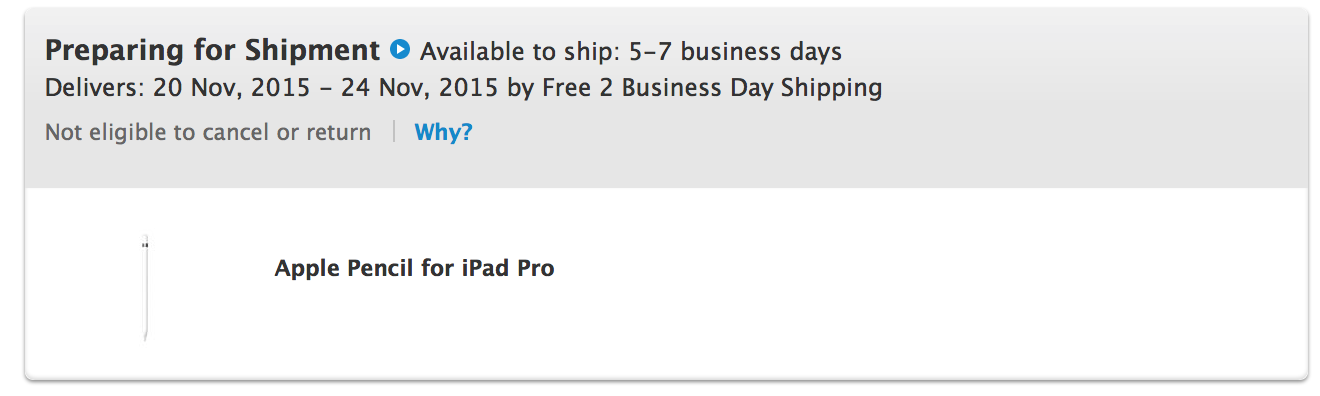Screen dimensions: 1320x396
Task: Select the "Apple Pencil for iPad Pro" title
Action: (x=414, y=268)
